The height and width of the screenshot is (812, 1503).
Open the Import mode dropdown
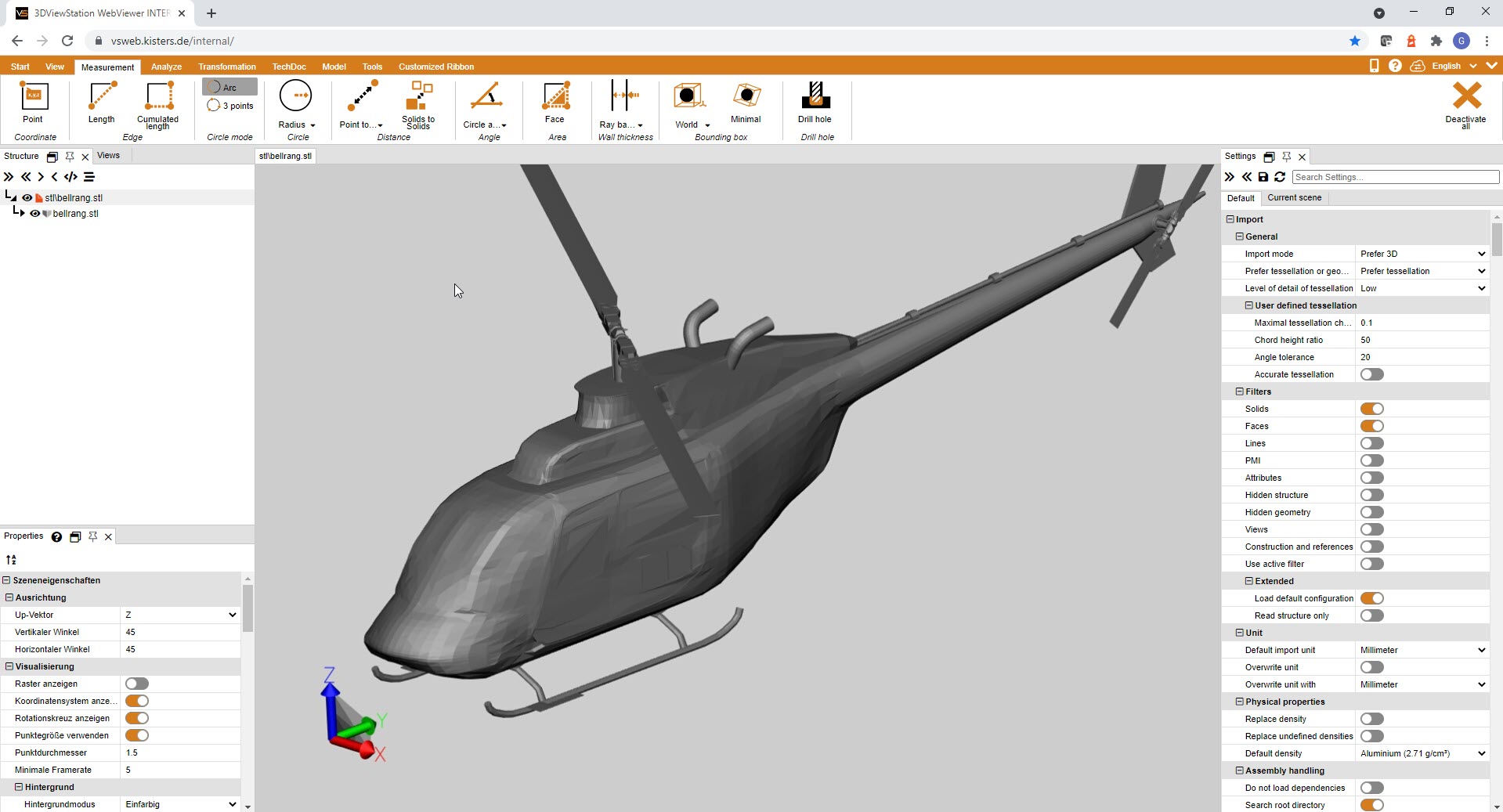[x=1422, y=254]
